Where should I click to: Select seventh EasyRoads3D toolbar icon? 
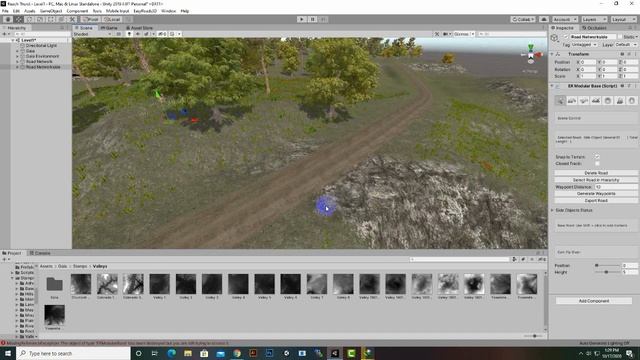pos(631,100)
